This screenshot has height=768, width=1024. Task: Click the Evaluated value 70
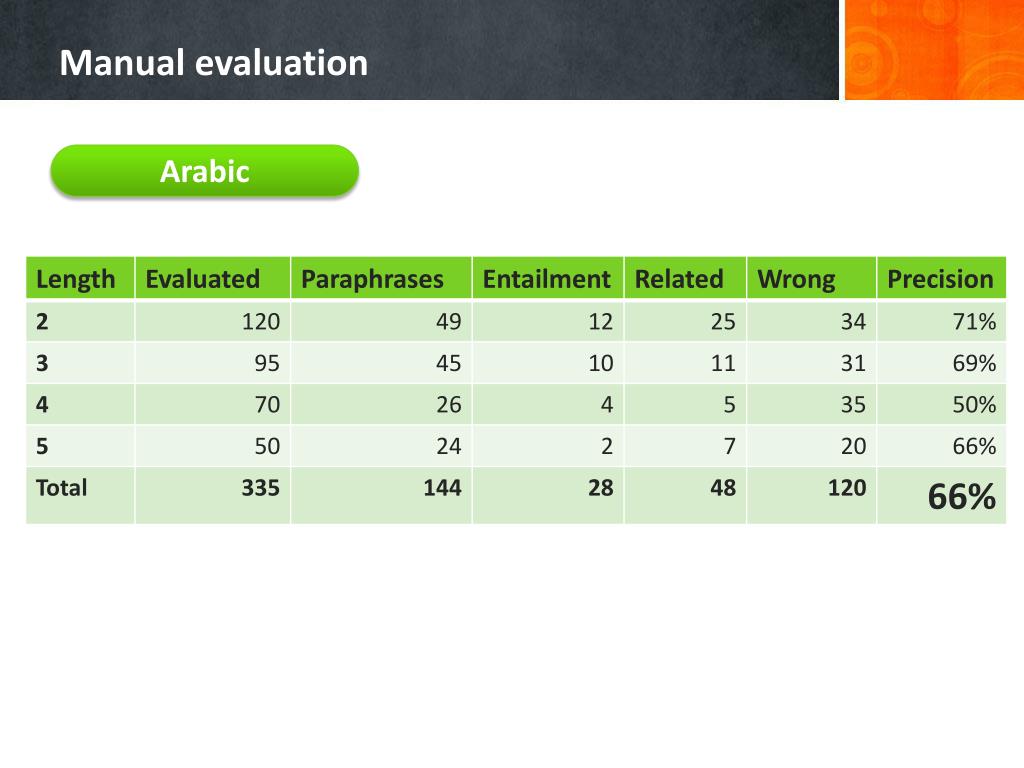point(267,404)
